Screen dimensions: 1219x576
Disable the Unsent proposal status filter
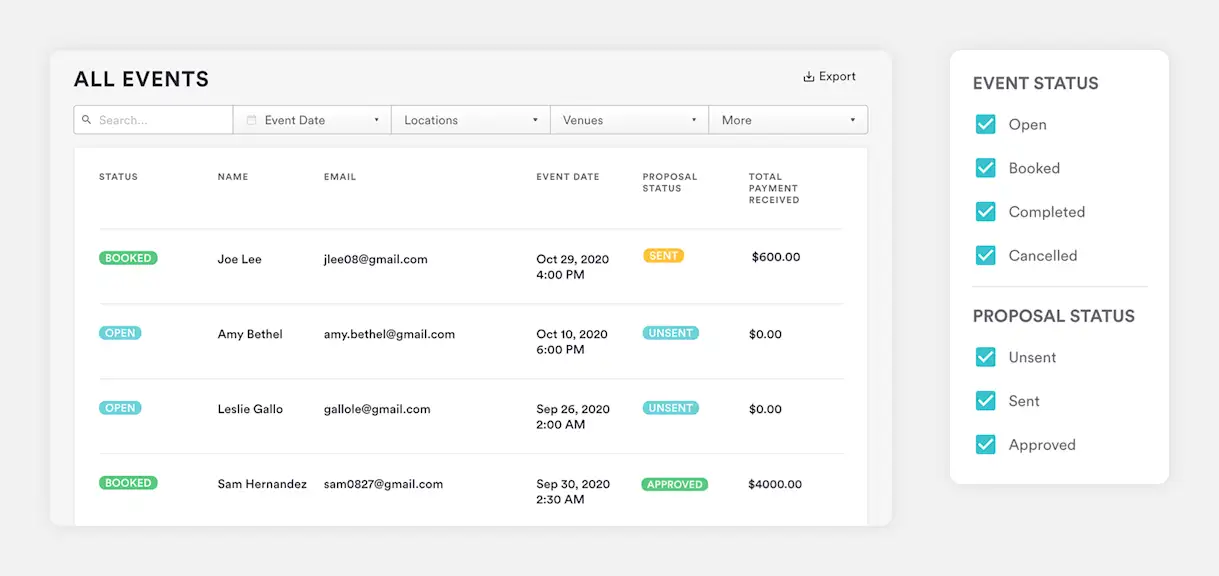coord(986,357)
